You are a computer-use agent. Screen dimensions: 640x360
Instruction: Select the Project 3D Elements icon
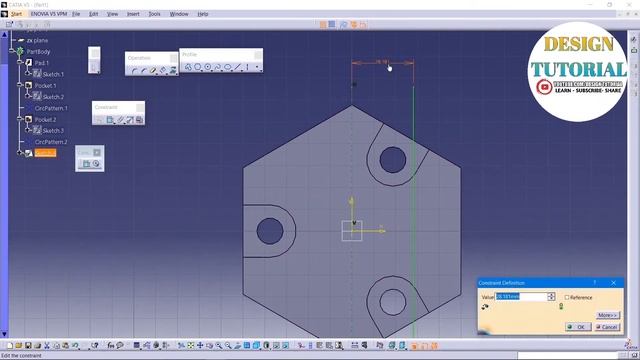(x=173, y=71)
